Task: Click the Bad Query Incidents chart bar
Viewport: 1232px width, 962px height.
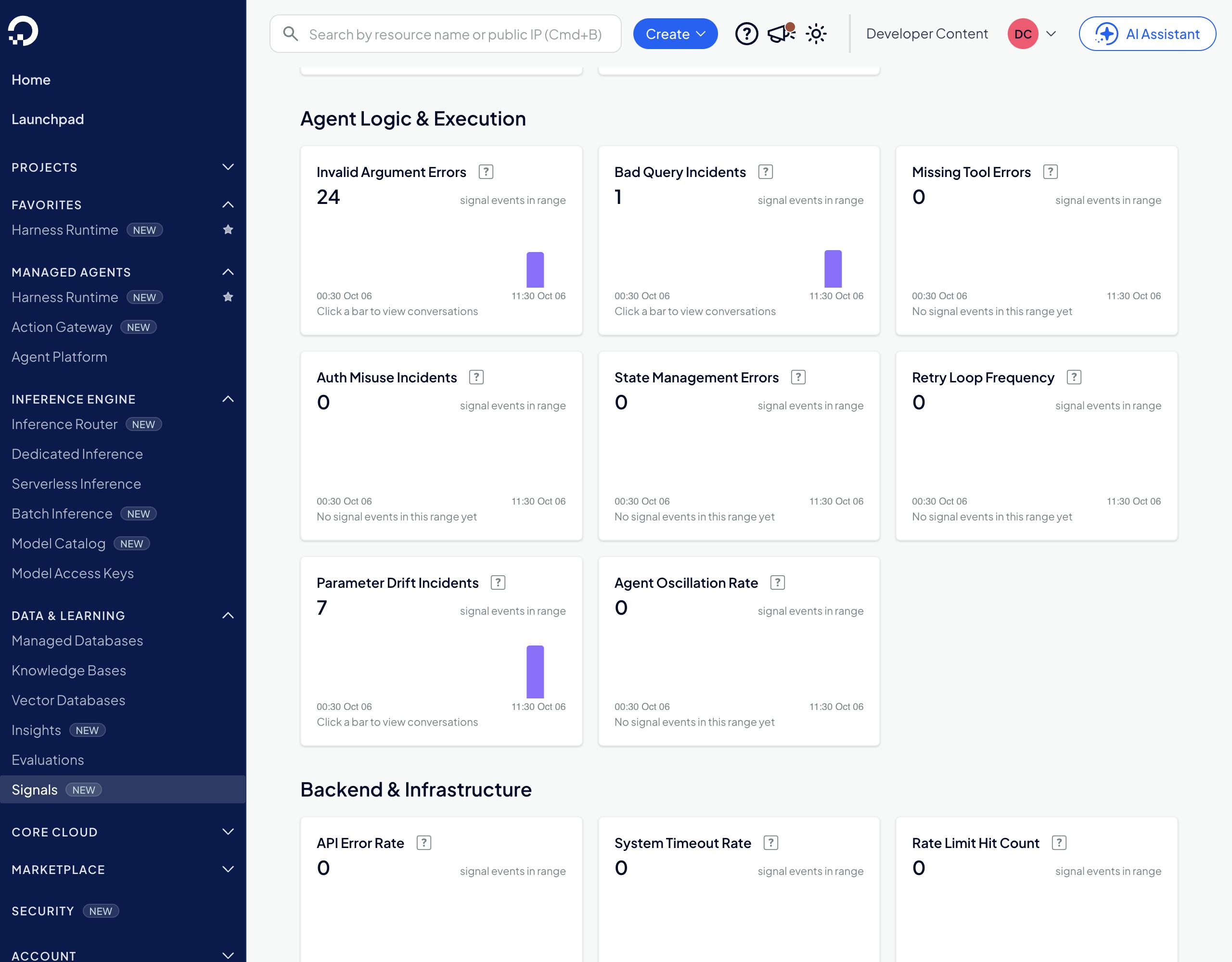Action: pyautogui.click(x=833, y=268)
